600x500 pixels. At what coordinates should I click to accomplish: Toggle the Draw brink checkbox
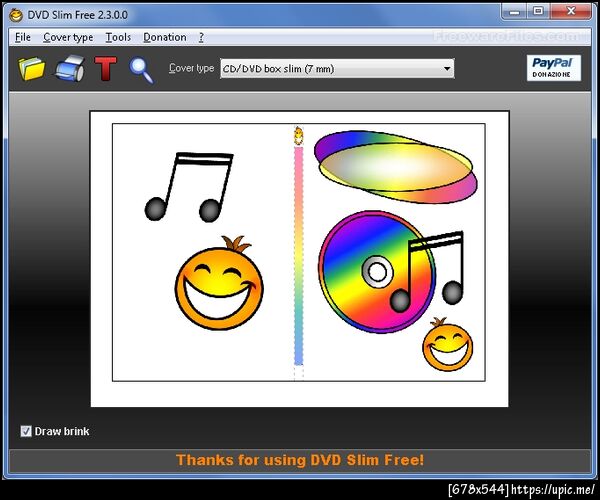(26, 432)
